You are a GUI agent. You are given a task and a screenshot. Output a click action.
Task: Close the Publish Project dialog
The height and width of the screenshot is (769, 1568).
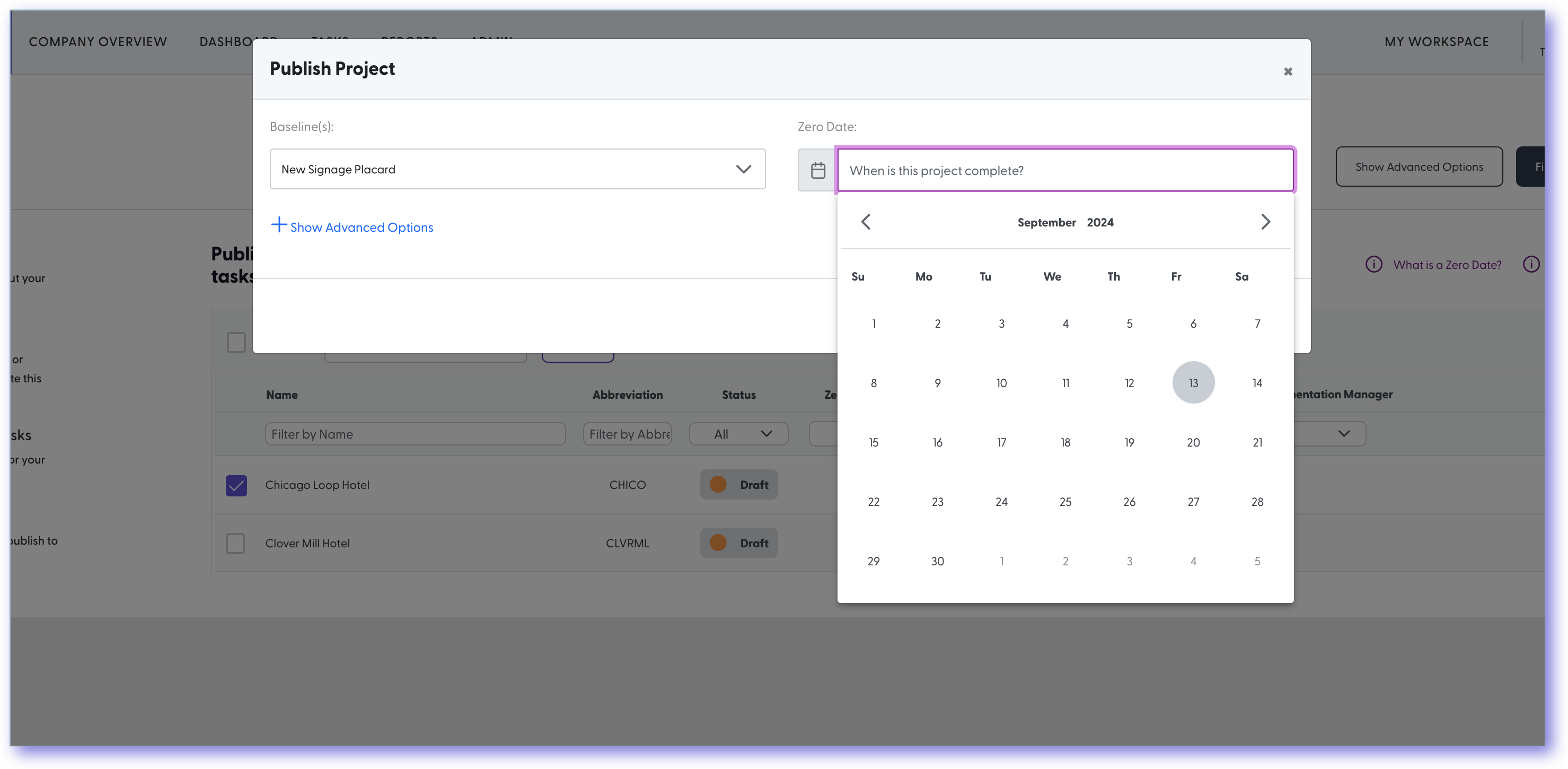[1288, 71]
